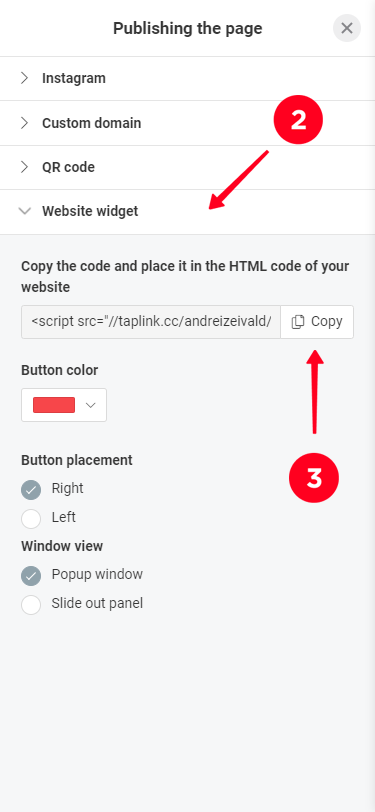Click the chevron icon next to QR code
The image size is (375, 812).
coord(24,167)
